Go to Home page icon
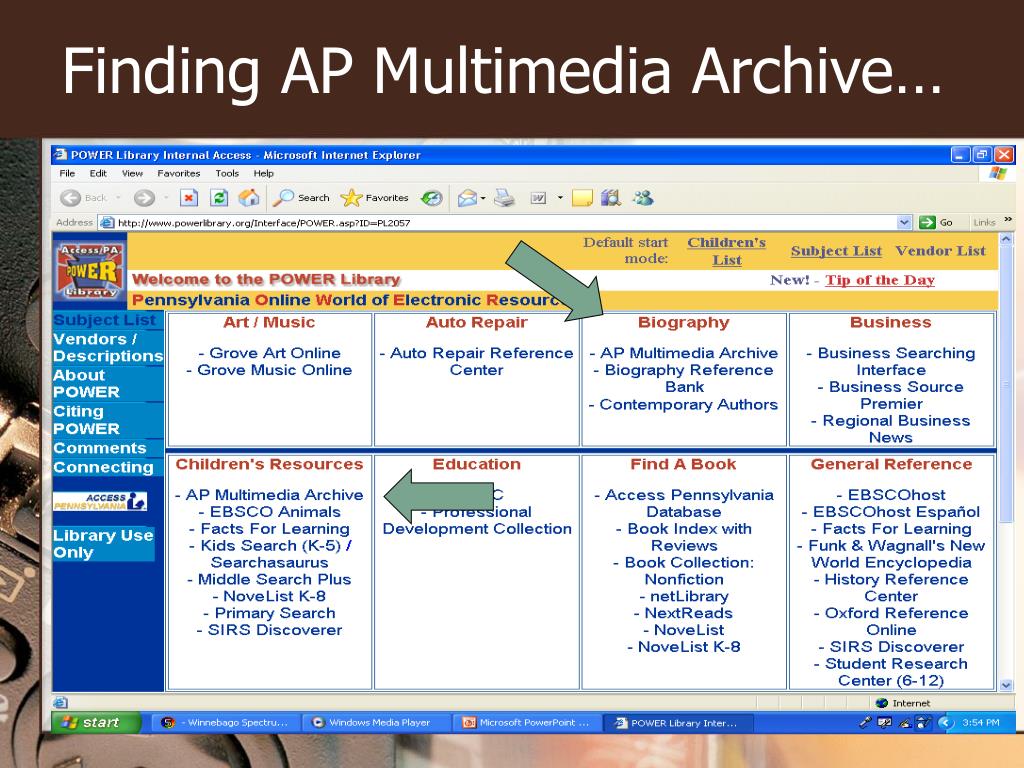 (x=249, y=198)
